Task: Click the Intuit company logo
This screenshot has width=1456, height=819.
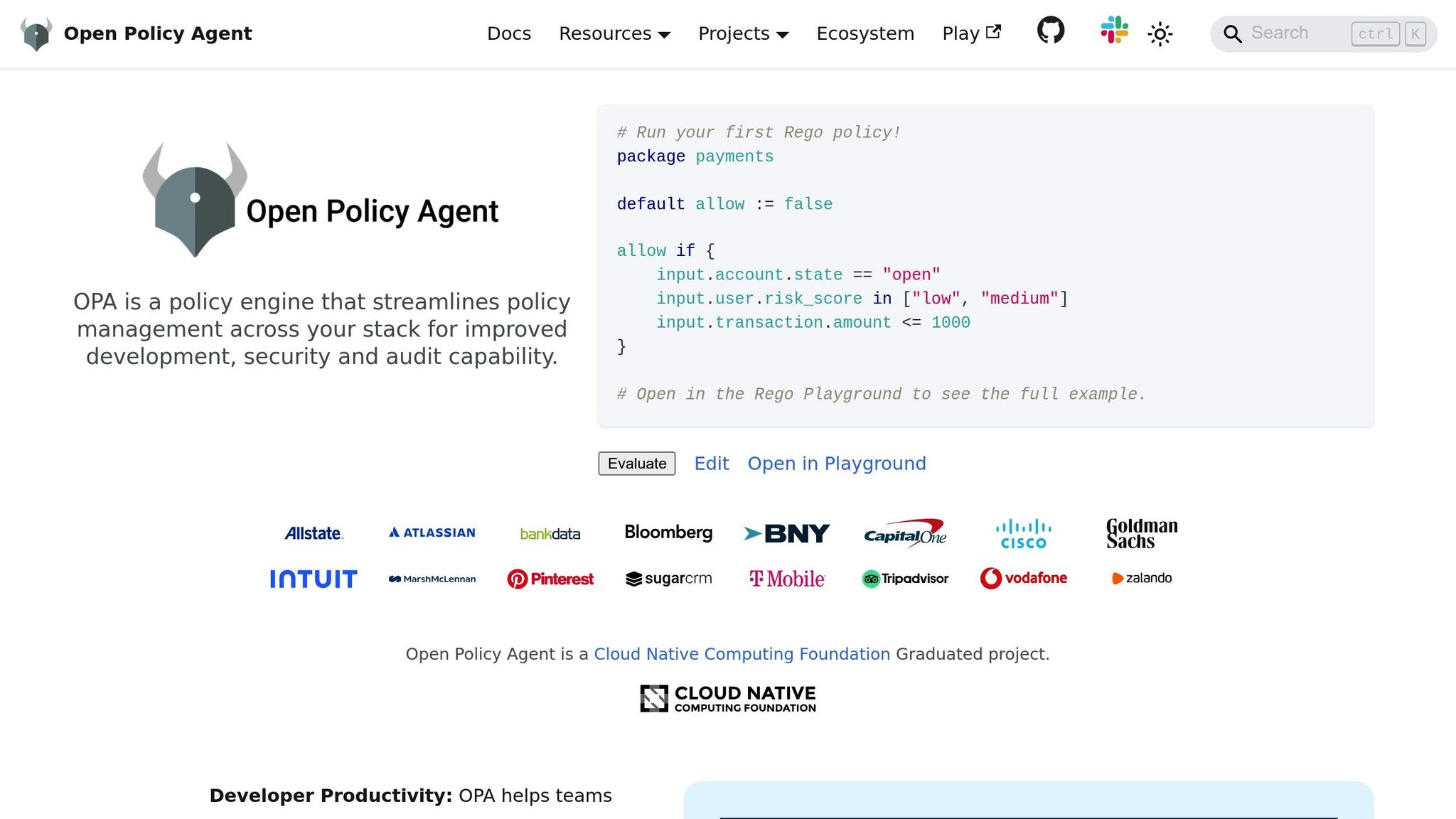Action: [x=313, y=578]
